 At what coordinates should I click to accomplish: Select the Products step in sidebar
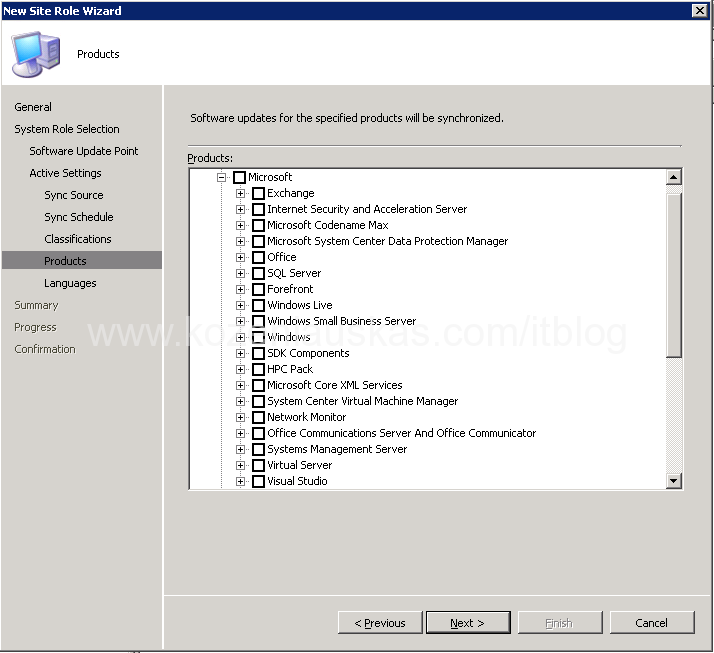coord(82,260)
